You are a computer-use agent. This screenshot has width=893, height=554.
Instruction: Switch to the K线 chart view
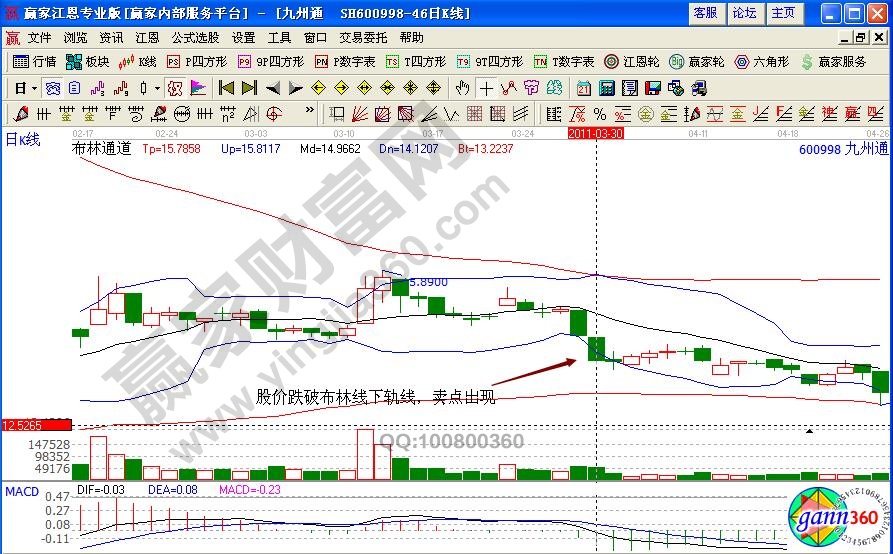[x=137, y=61]
